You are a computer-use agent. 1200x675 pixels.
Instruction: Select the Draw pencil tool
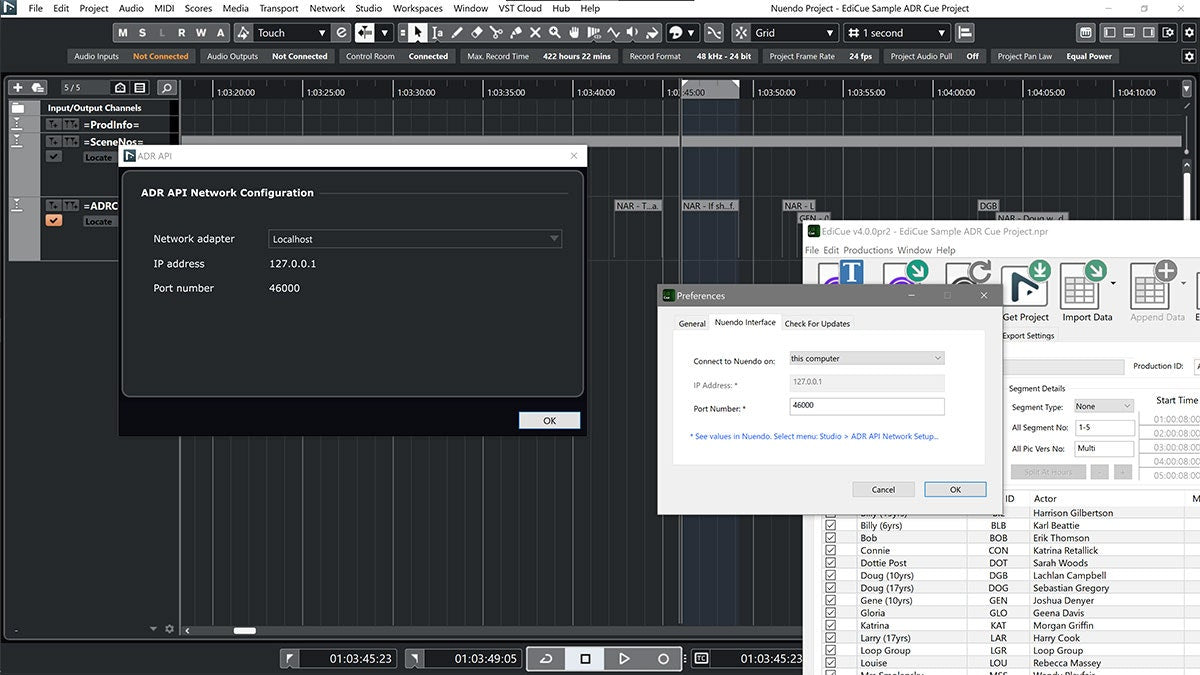(x=457, y=33)
